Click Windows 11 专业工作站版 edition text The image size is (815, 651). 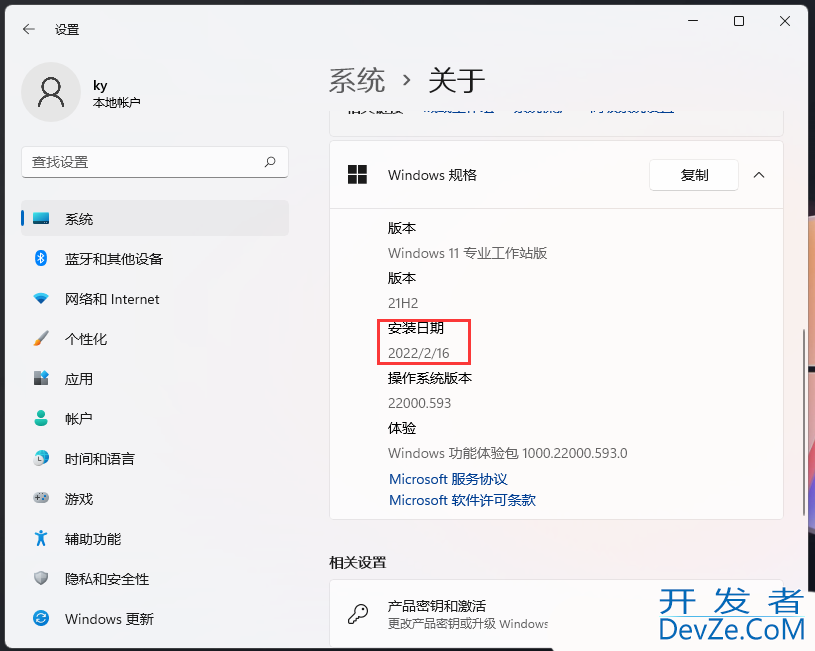[x=467, y=253]
